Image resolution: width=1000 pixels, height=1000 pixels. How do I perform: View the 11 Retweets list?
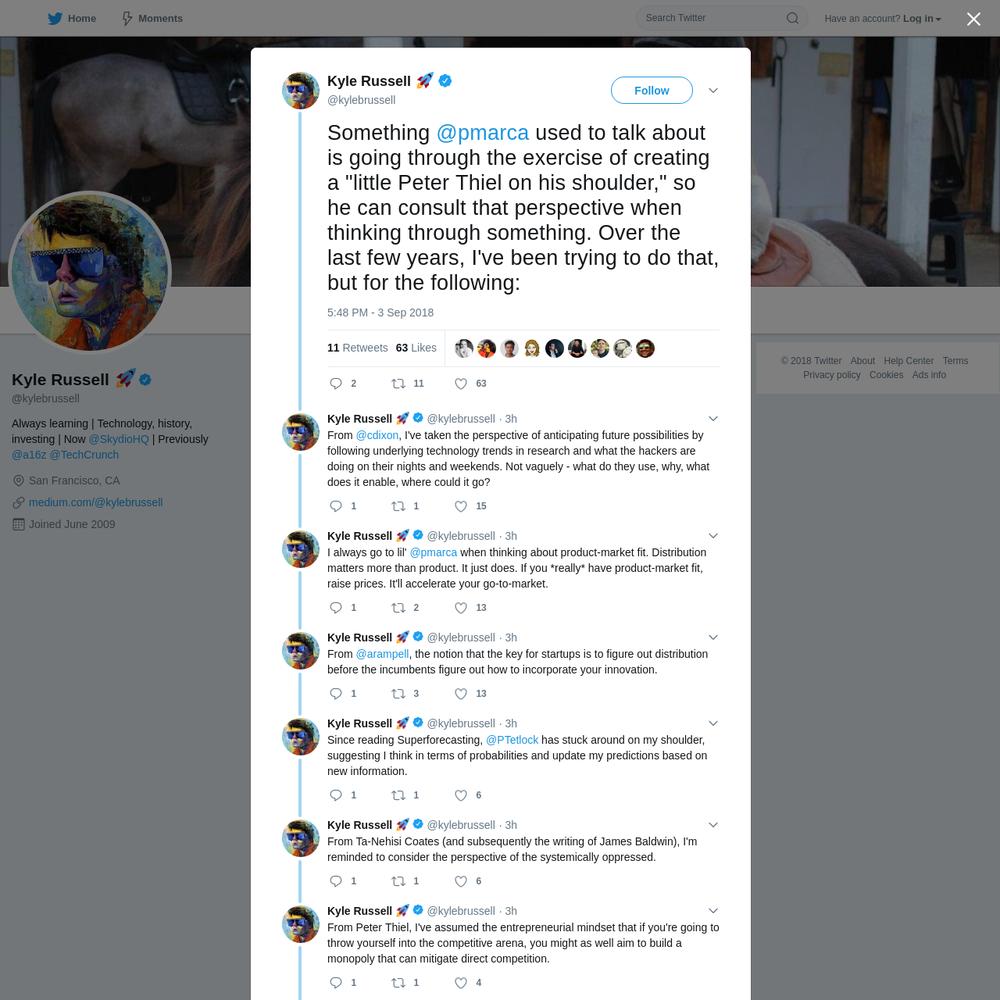point(357,348)
